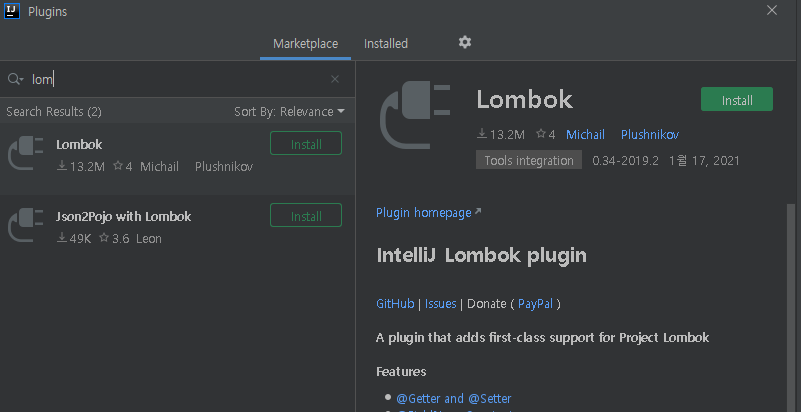Select the Lombok row title text
This screenshot has width=801, height=412.
click(79, 144)
